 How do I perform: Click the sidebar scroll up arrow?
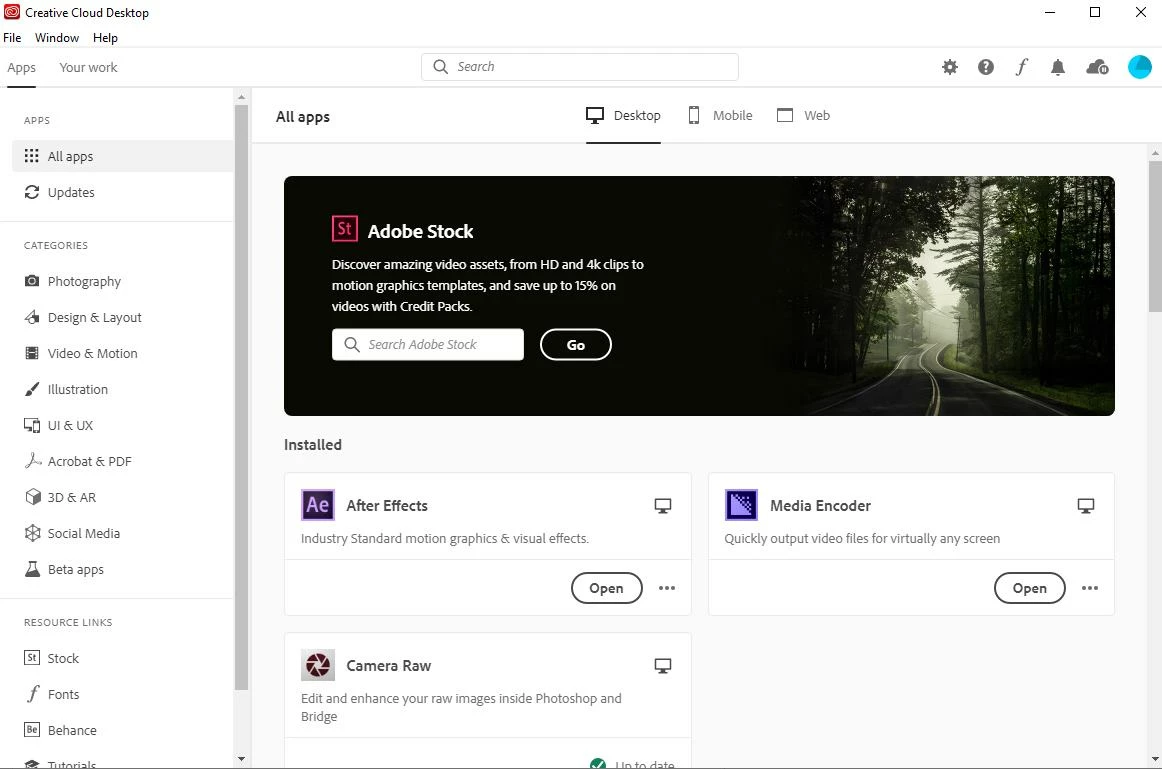click(x=241, y=97)
